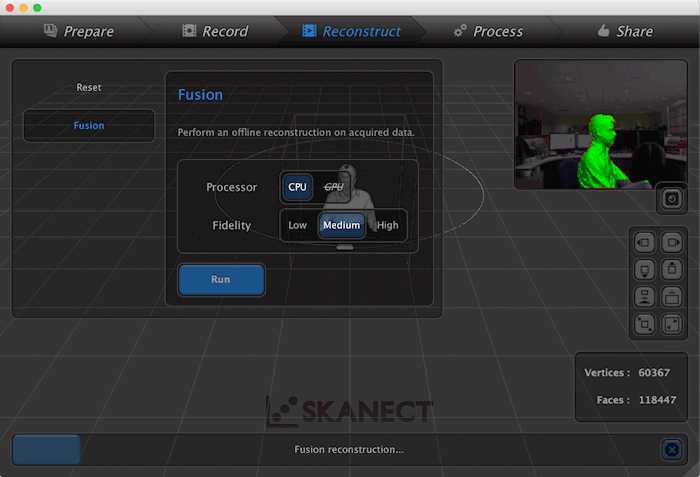
Task: Switch to the Prepare tab
Action: tap(79, 31)
